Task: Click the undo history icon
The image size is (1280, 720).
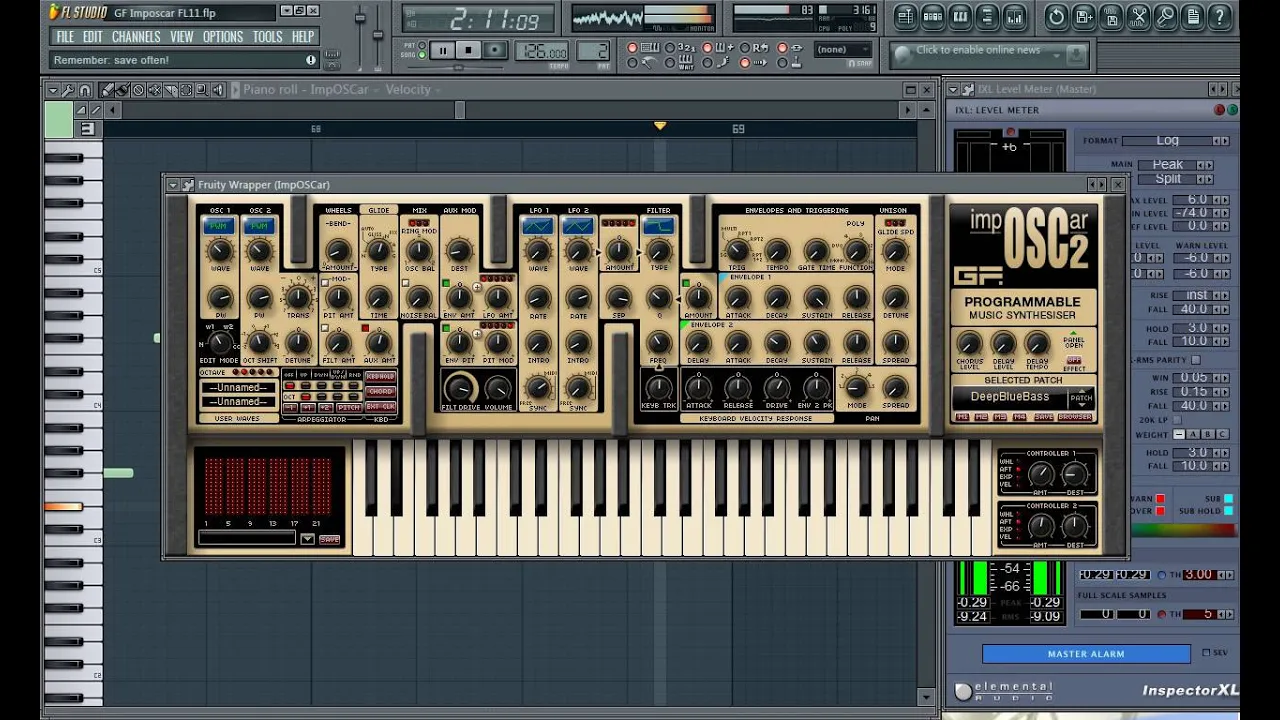Action: 1056,16
